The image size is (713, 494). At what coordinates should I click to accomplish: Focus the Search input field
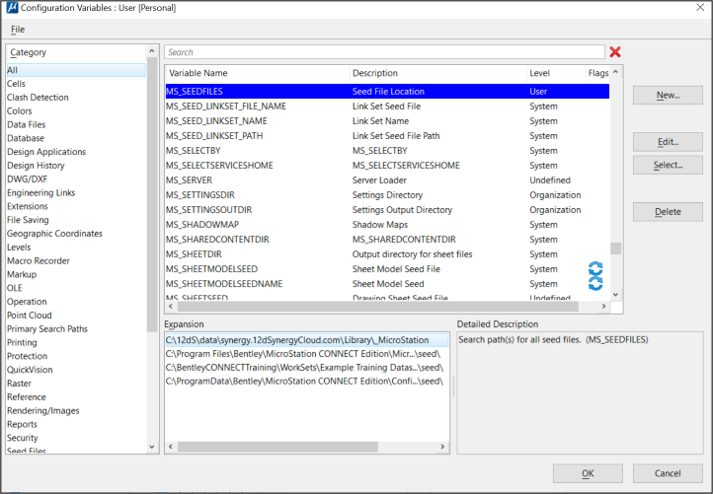(x=384, y=52)
